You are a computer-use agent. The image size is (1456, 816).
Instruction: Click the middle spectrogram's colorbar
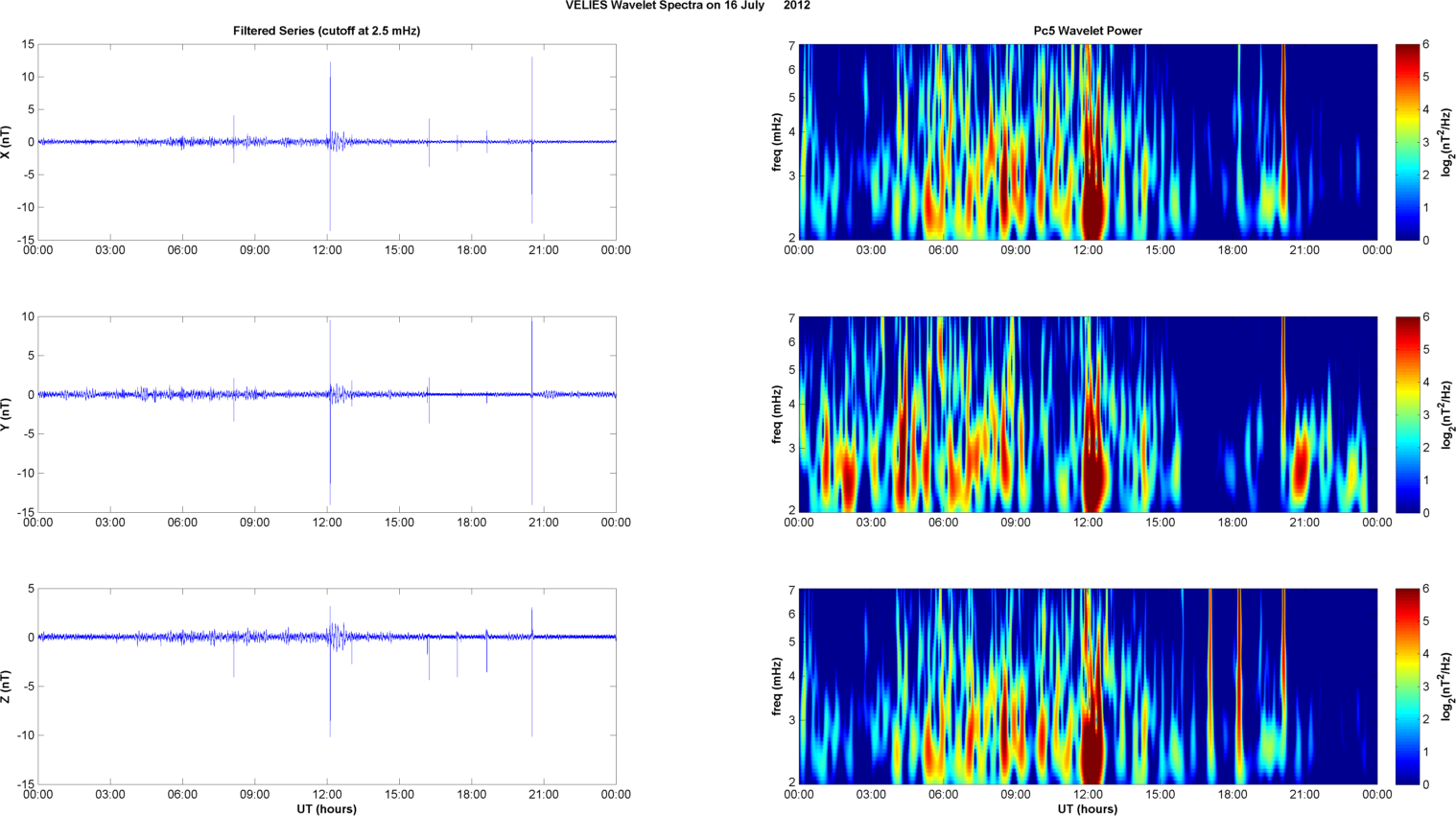tap(1407, 414)
